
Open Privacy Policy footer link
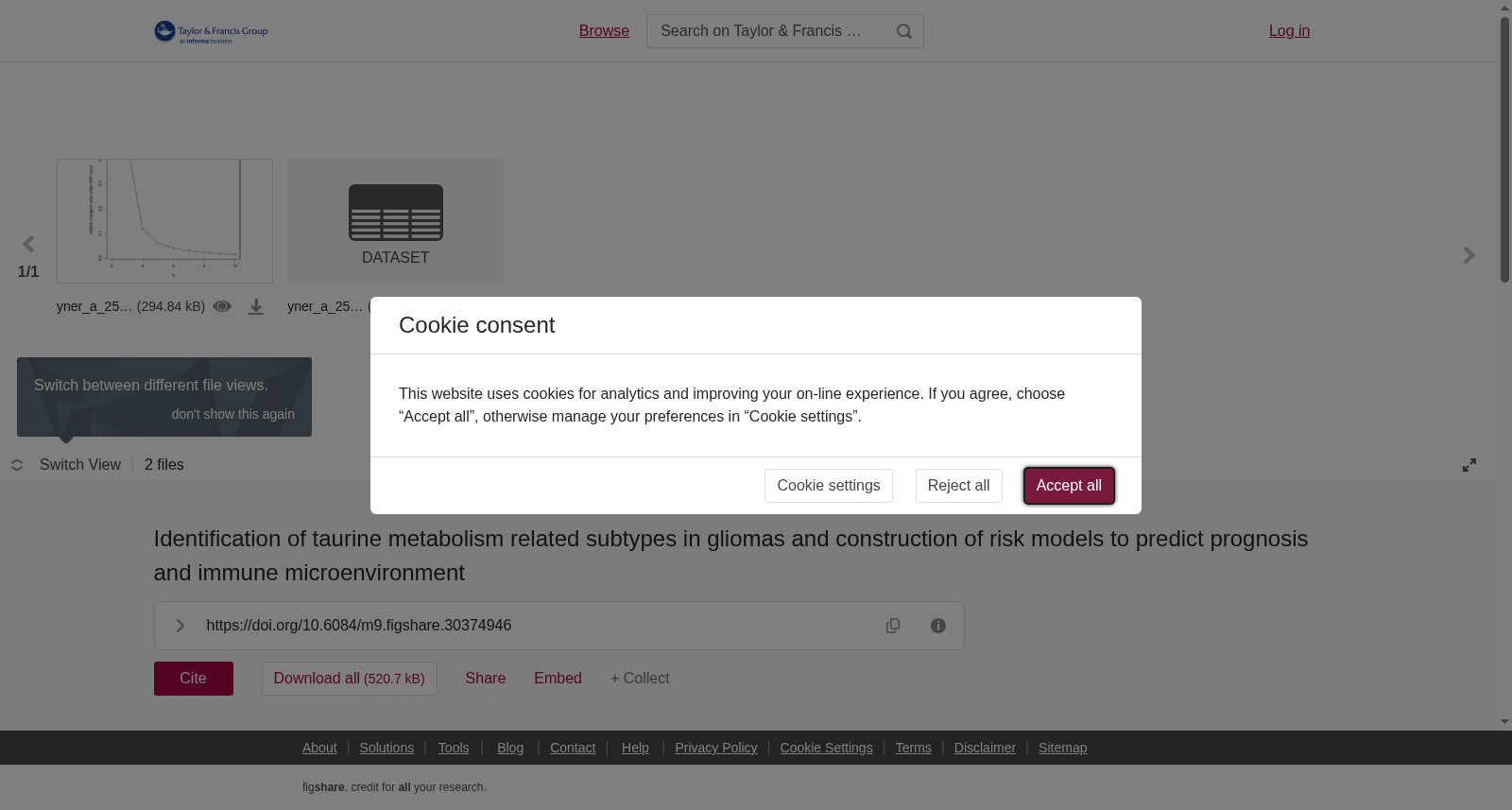(716, 748)
